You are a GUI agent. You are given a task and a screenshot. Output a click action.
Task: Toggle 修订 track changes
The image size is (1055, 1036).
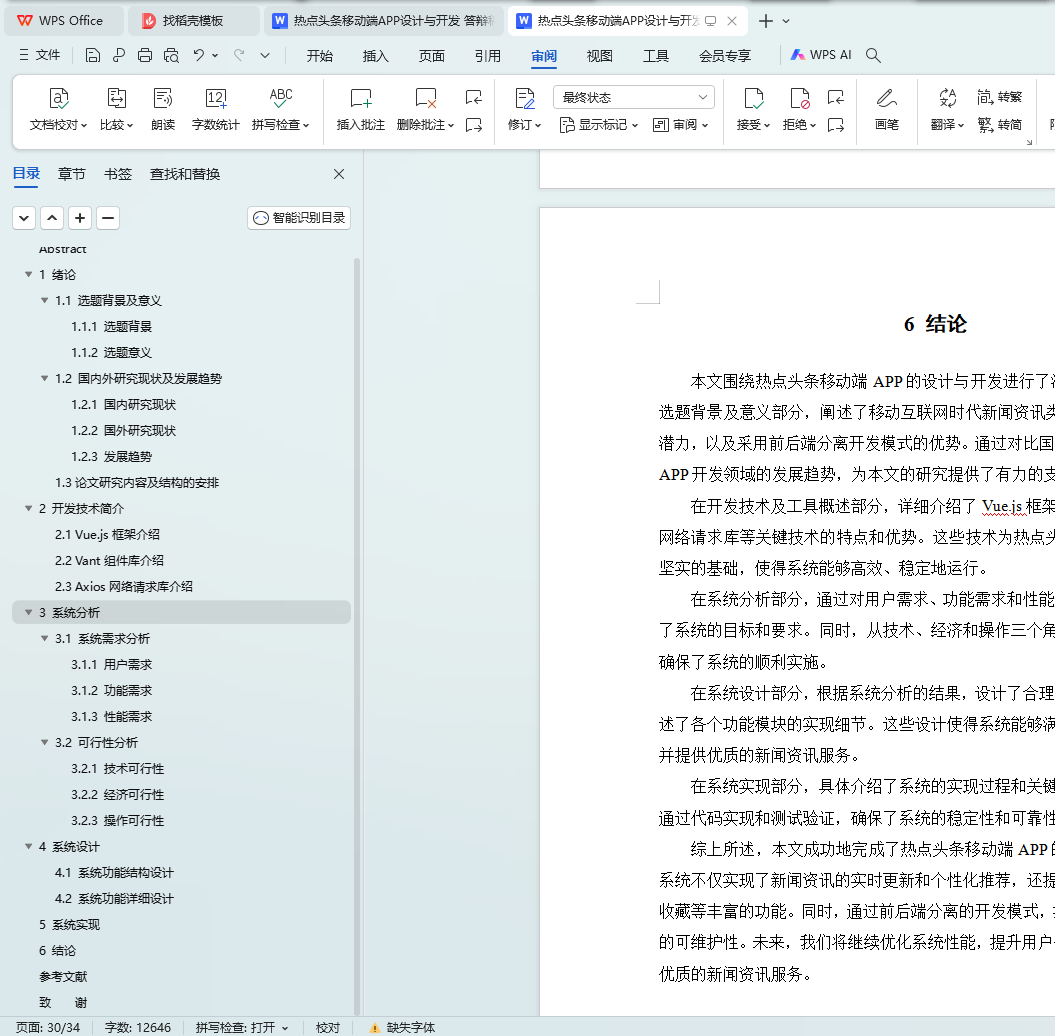pyautogui.click(x=524, y=110)
